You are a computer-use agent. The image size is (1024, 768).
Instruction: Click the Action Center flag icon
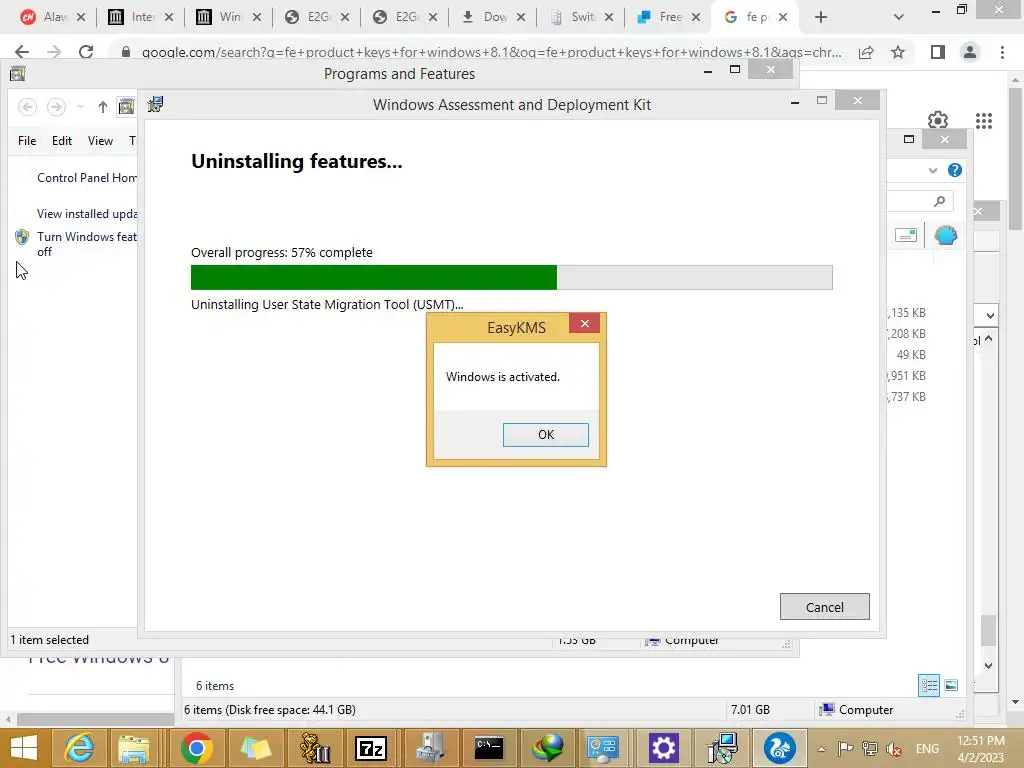(x=846, y=749)
